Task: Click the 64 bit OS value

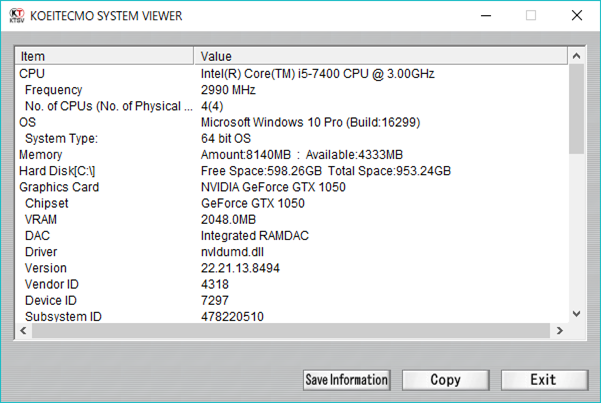Action: point(226,138)
